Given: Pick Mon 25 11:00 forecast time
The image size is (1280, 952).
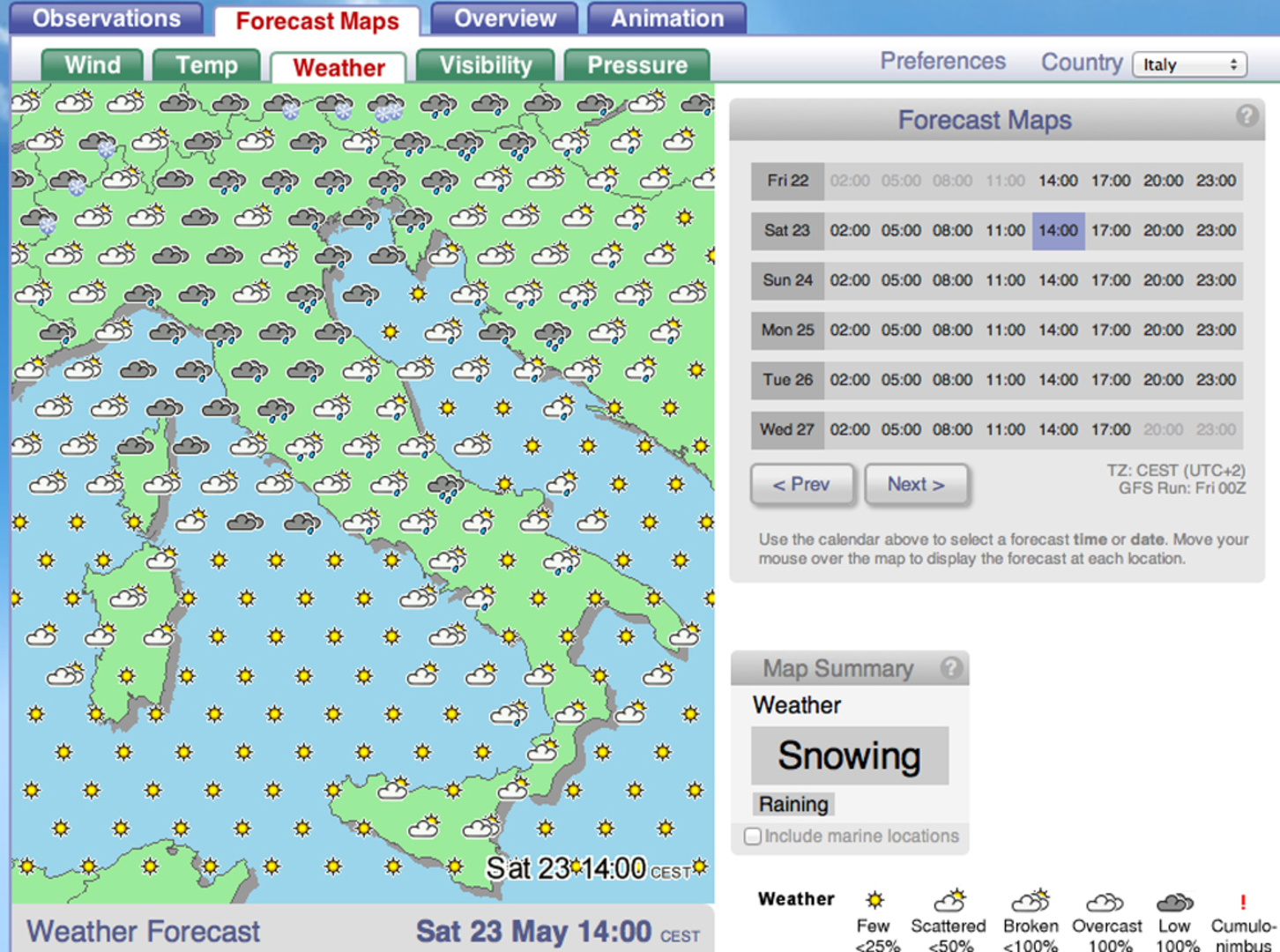Looking at the screenshot, I should [1005, 331].
